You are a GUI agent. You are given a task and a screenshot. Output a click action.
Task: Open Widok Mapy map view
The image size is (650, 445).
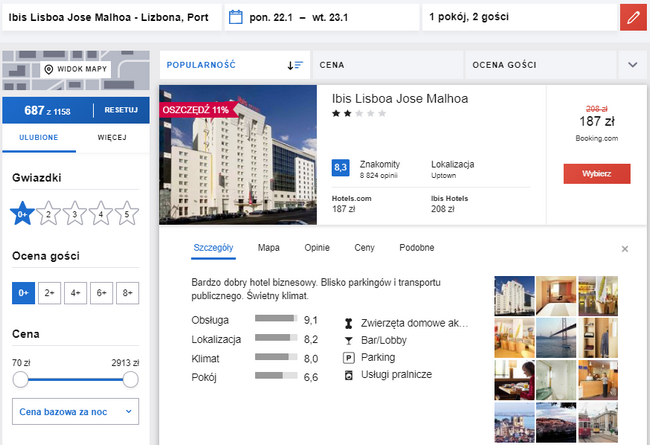coord(75,69)
